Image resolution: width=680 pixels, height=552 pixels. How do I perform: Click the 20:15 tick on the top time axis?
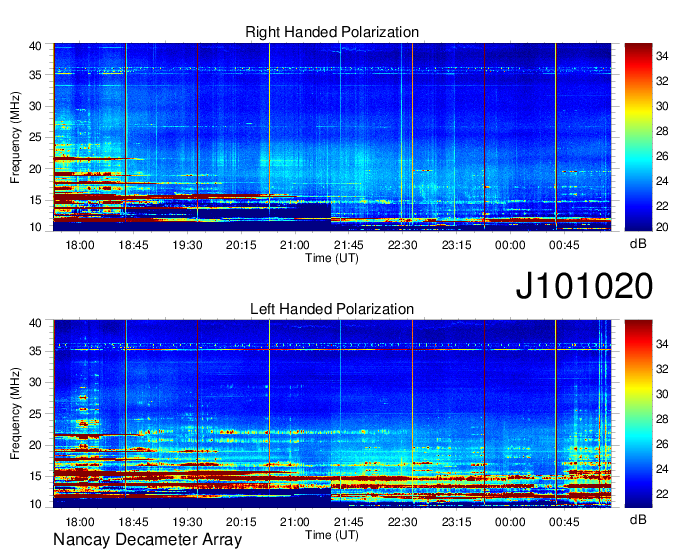tap(241, 245)
